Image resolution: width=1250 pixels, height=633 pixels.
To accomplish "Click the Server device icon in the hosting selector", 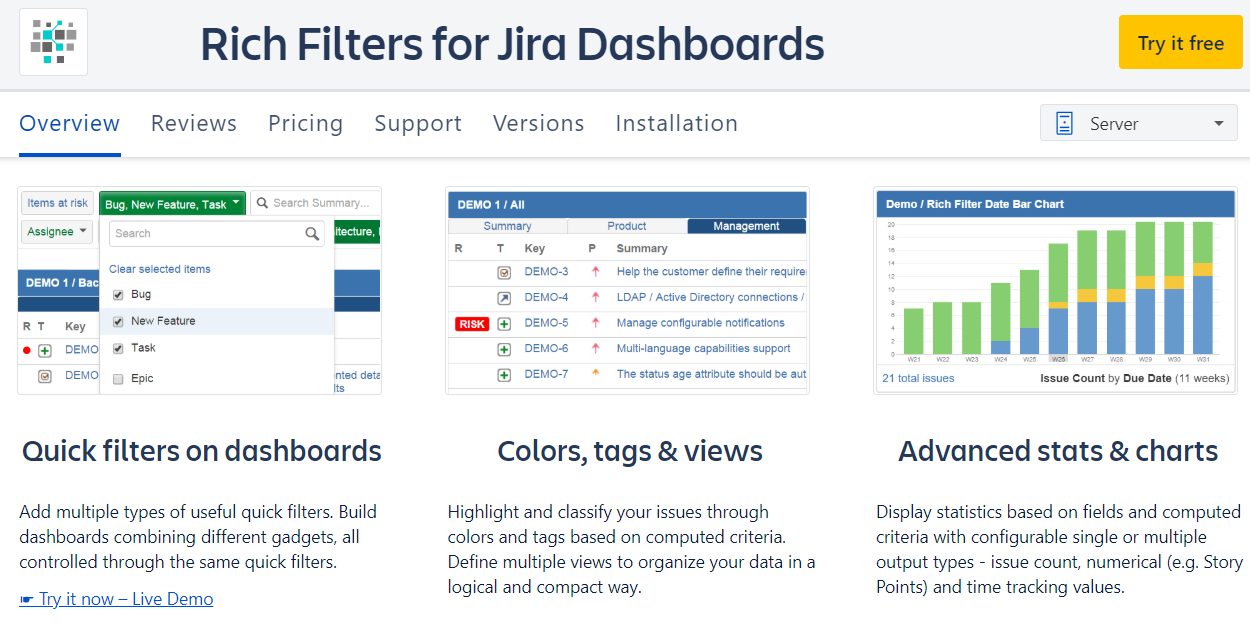I will 1064,124.
